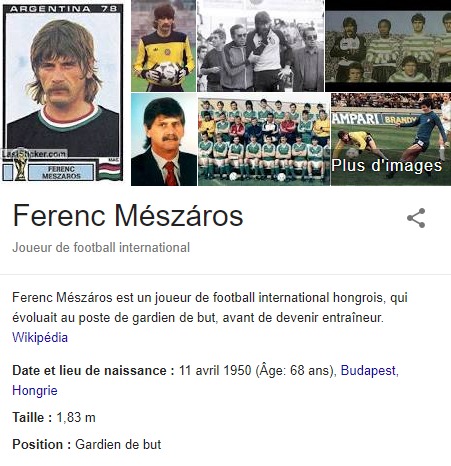This screenshot has height=466, width=451.
Task: Open the striped-shirt team lineup photo
Action: (x=388, y=46)
